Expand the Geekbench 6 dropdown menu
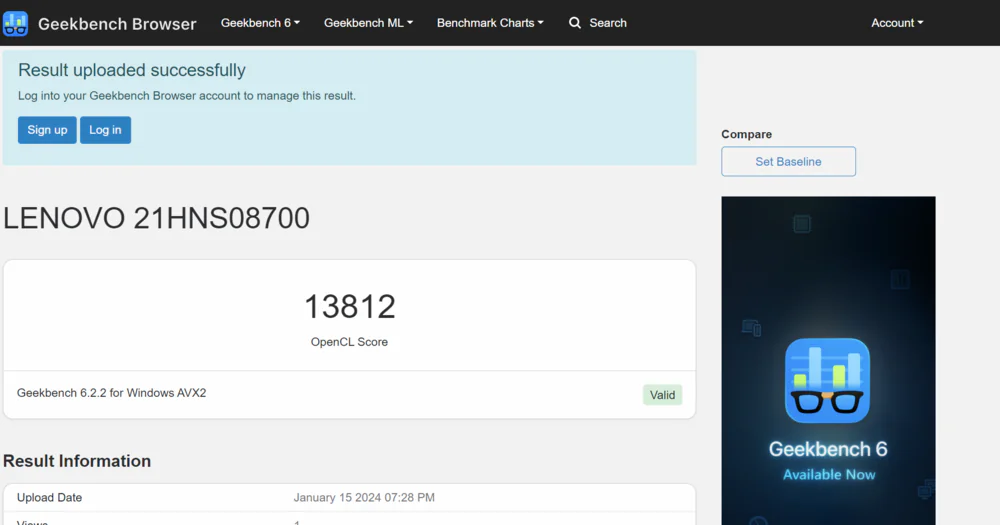 pyautogui.click(x=260, y=23)
